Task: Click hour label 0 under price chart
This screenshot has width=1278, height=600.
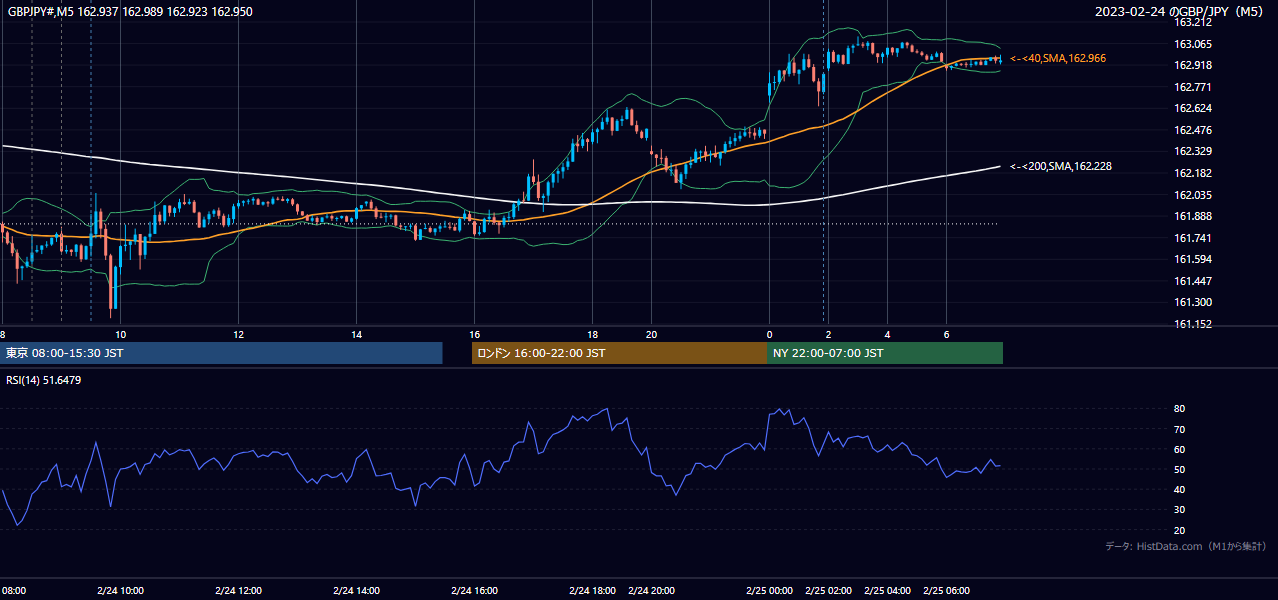Action: (769, 335)
